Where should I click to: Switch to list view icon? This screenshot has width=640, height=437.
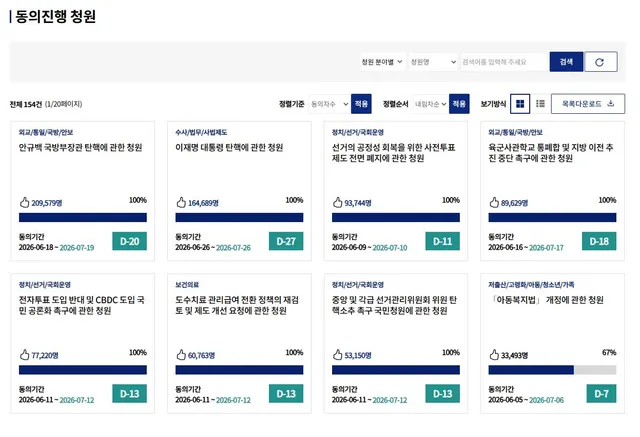pyautogui.click(x=540, y=104)
